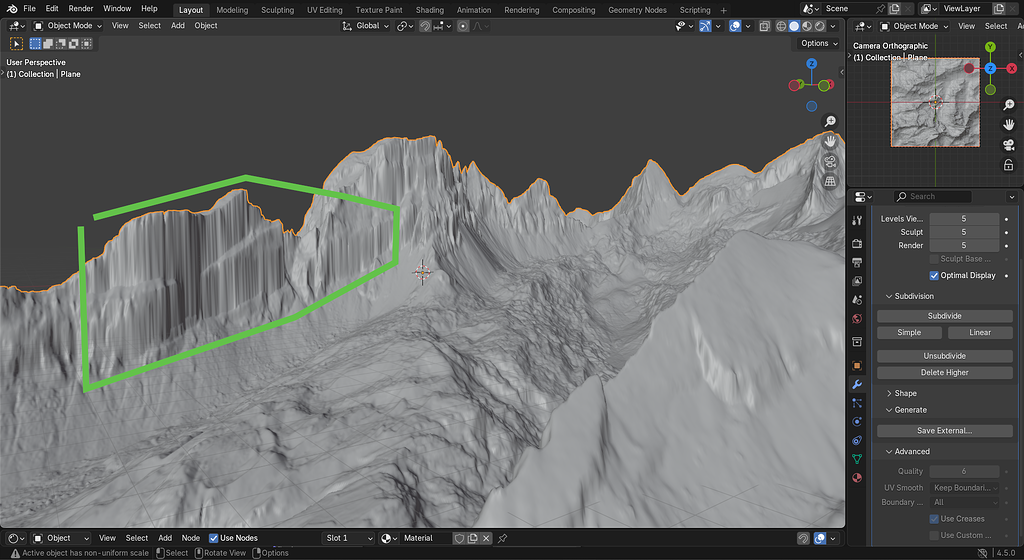This screenshot has width=1024, height=560.
Task: Click the Subdivide button
Action: [944, 316]
